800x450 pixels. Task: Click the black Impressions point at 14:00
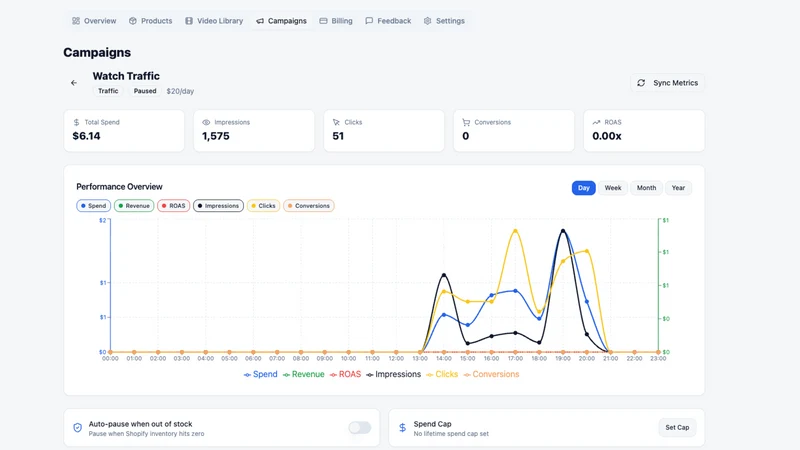[444, 276]
